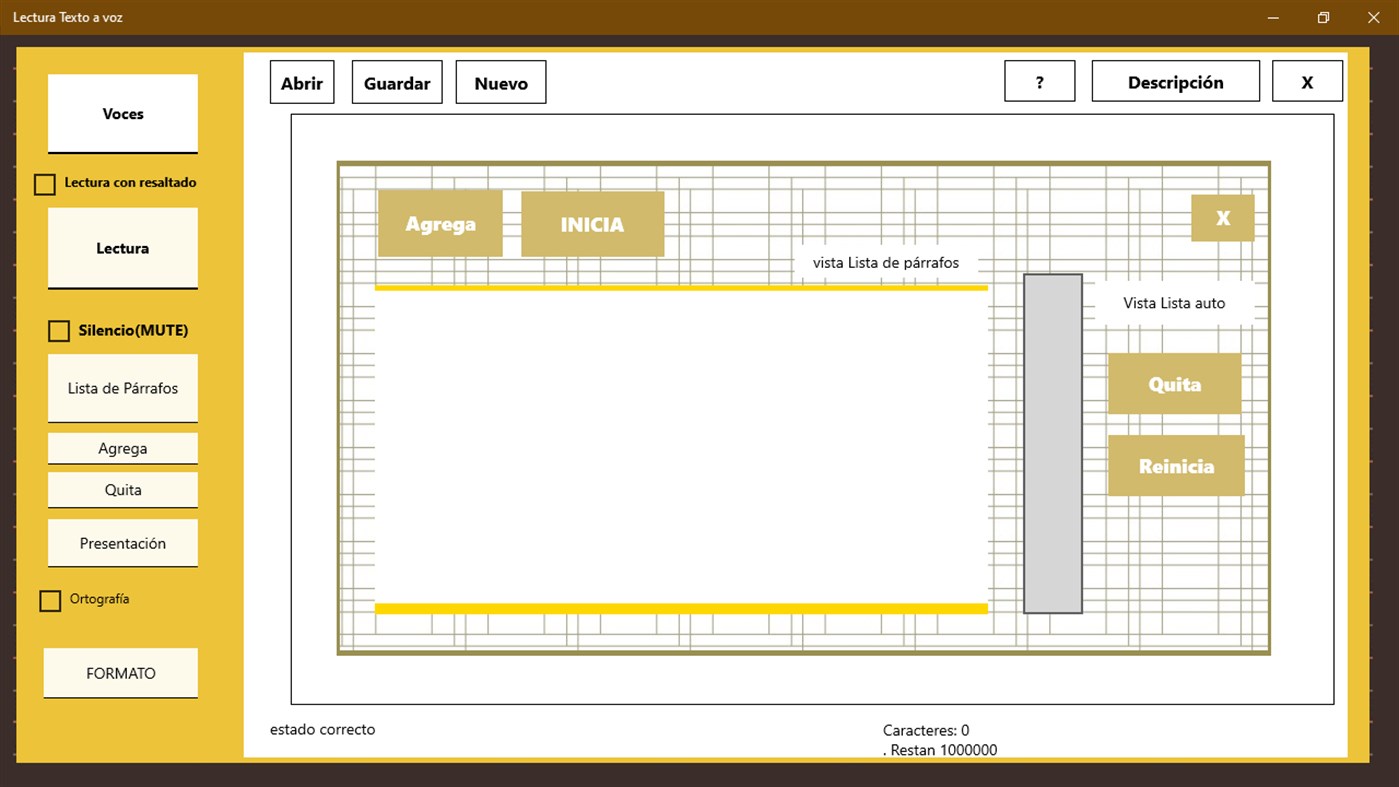Close the paragraph panel with tan X

coord(1222,218)
